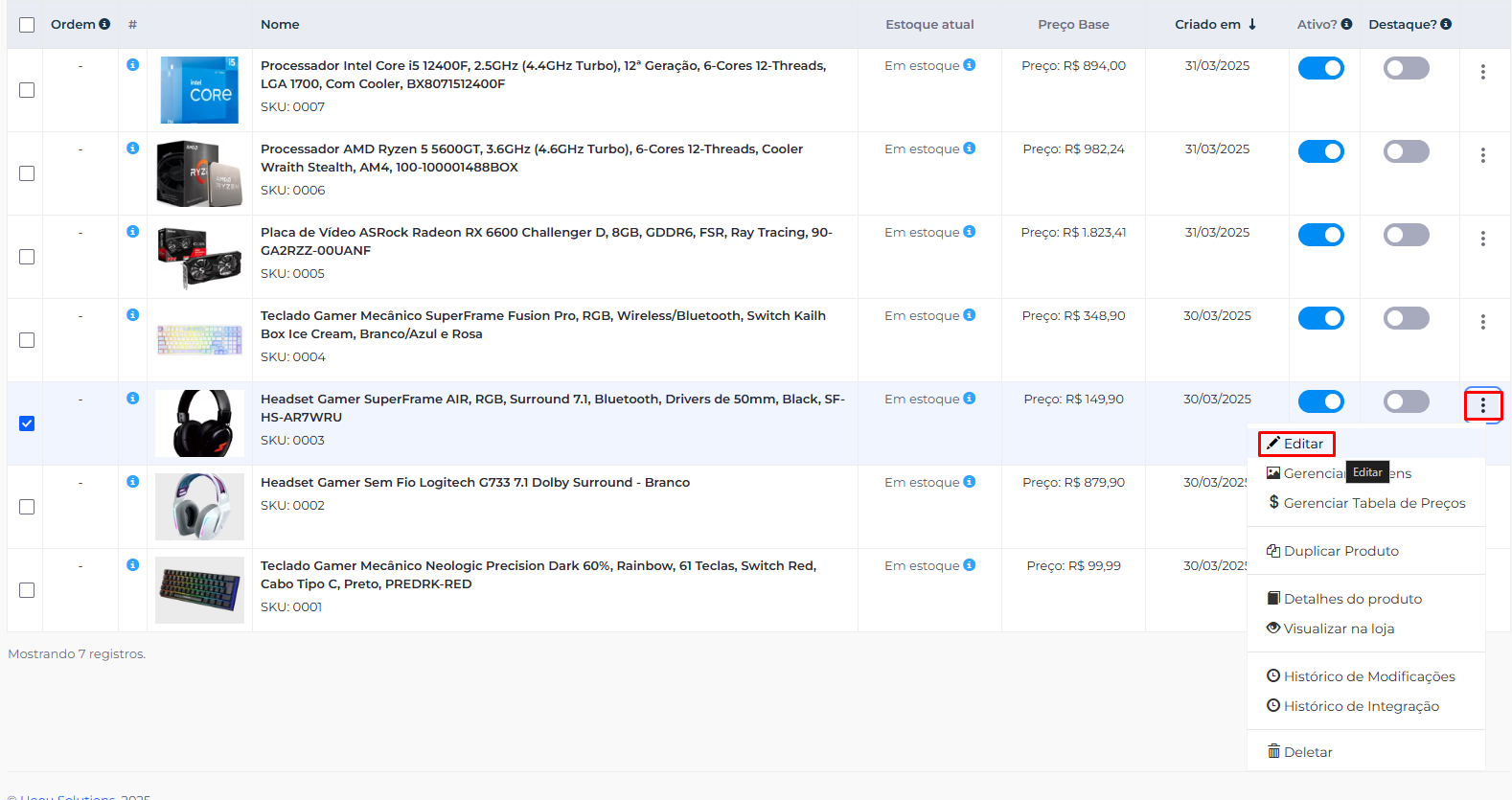Enable Destaque switch for ASRock Radeon RX 6600

[x=1406, y=235]
